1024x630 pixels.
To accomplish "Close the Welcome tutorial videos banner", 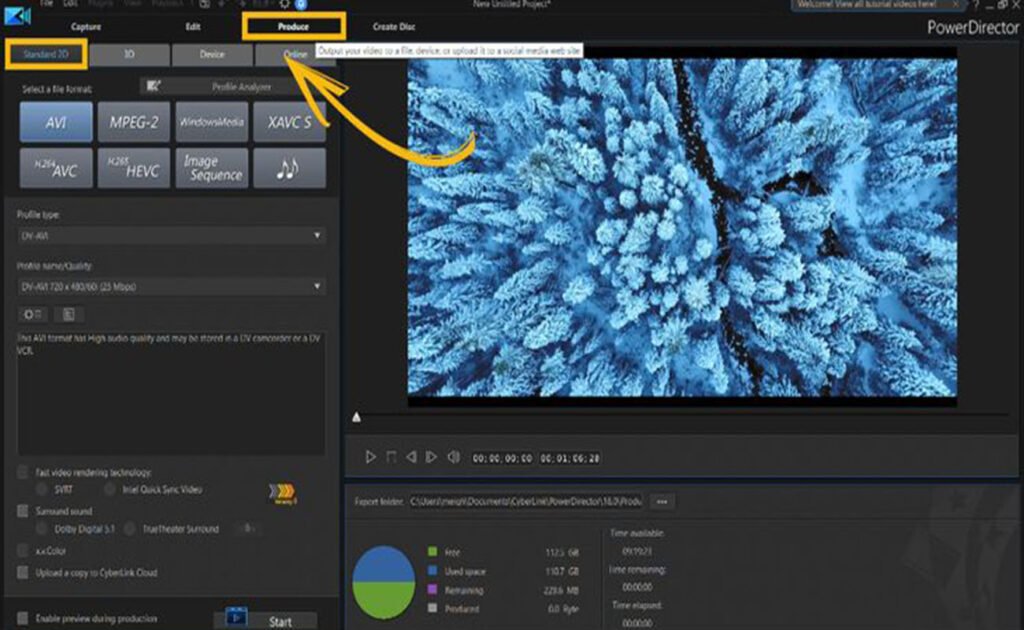I will pyautogui.click(x=955, y=4).
